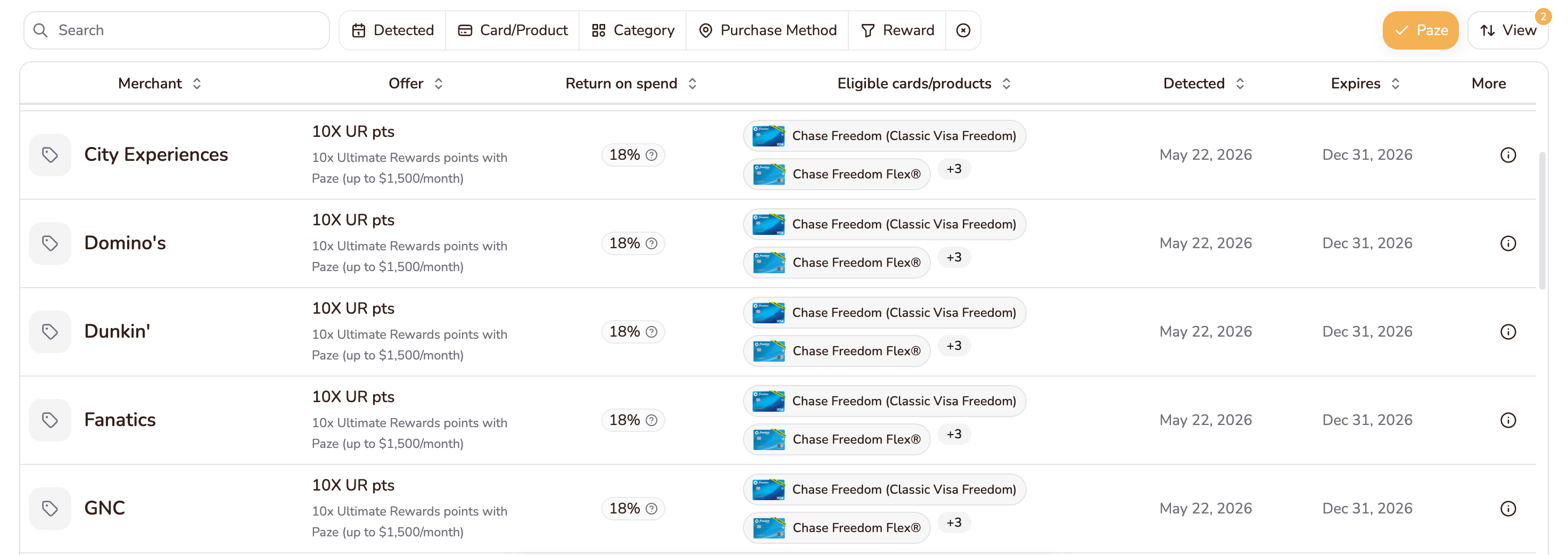
Task: Open the Purchase Method filter
Action: click(x=768, y=30)
